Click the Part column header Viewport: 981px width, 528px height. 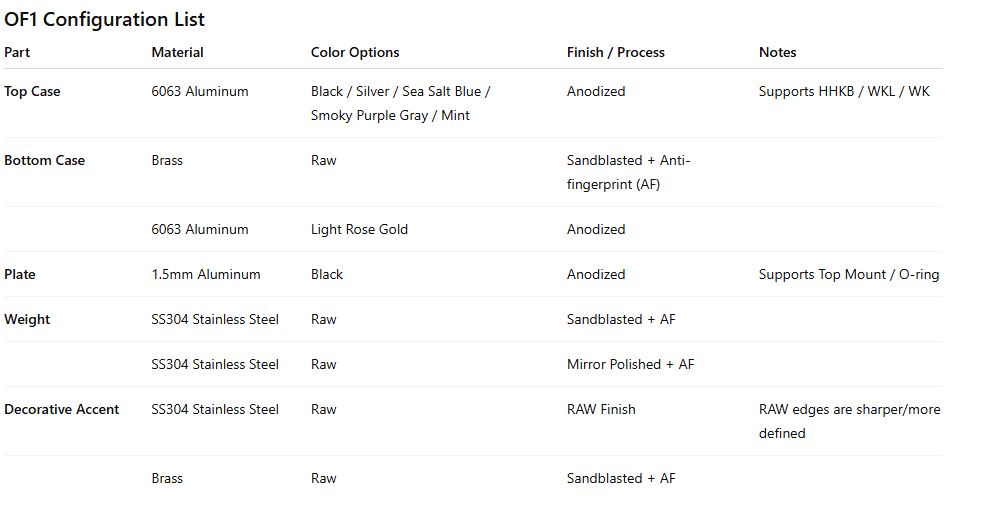17,52
